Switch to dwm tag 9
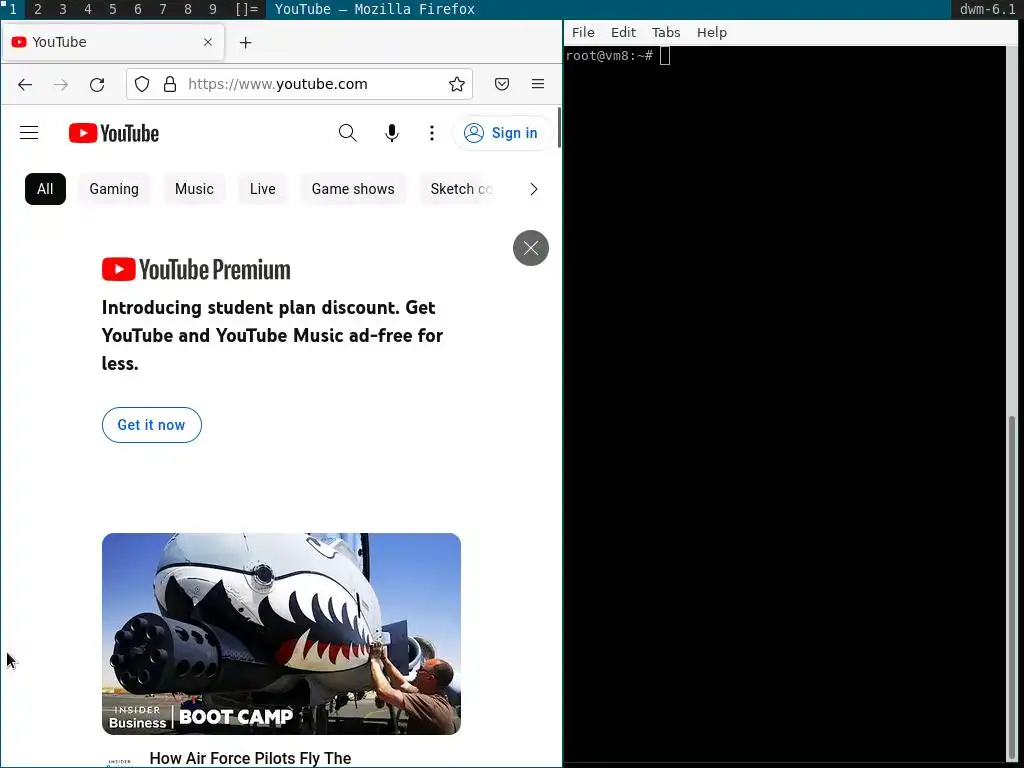1024x768 pixels. (x=212, y=9)
